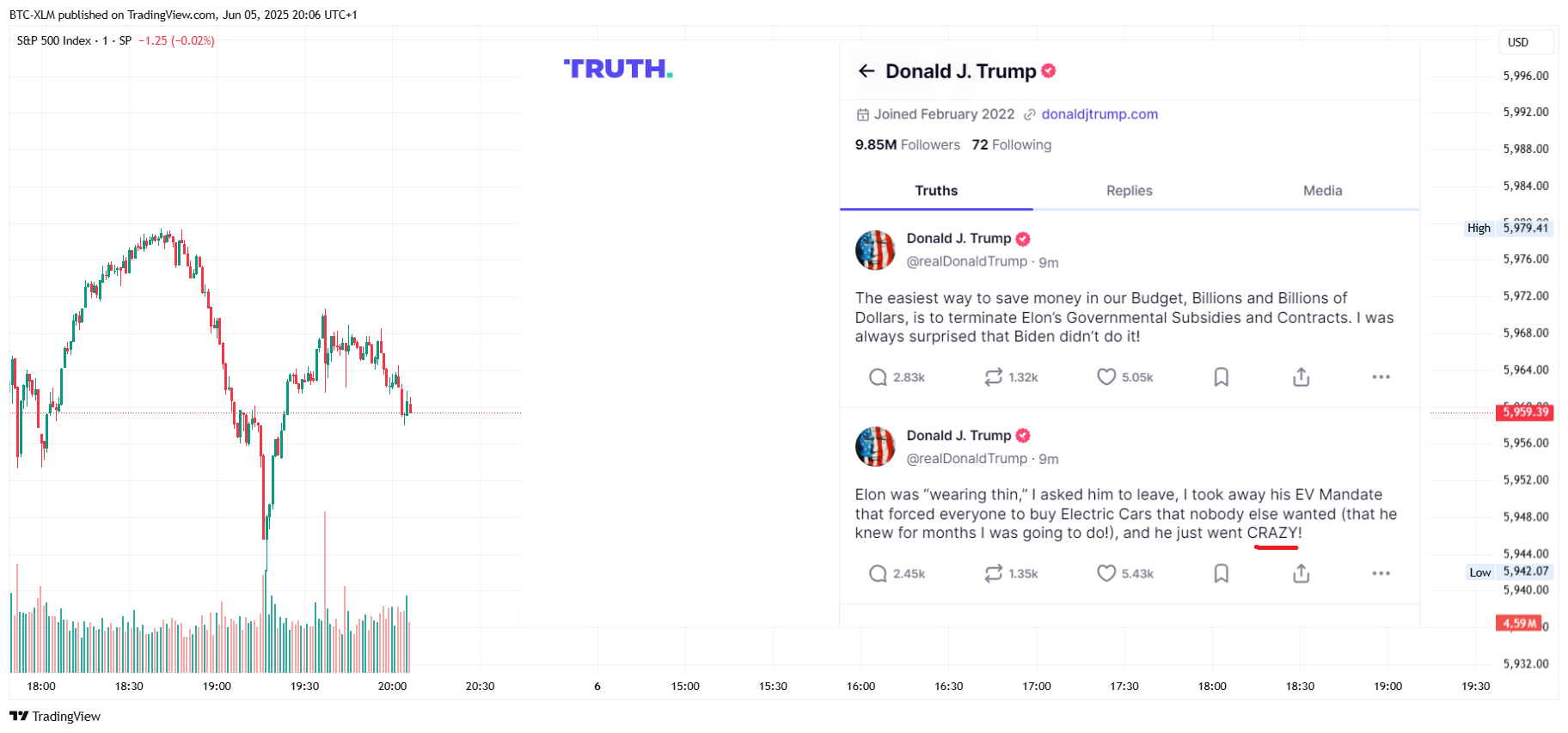Image resolution: width=1568 pixels, height=733 pixels.
Task: Open the reply icon on the Budget post
Action: click(x=877, y=377)
